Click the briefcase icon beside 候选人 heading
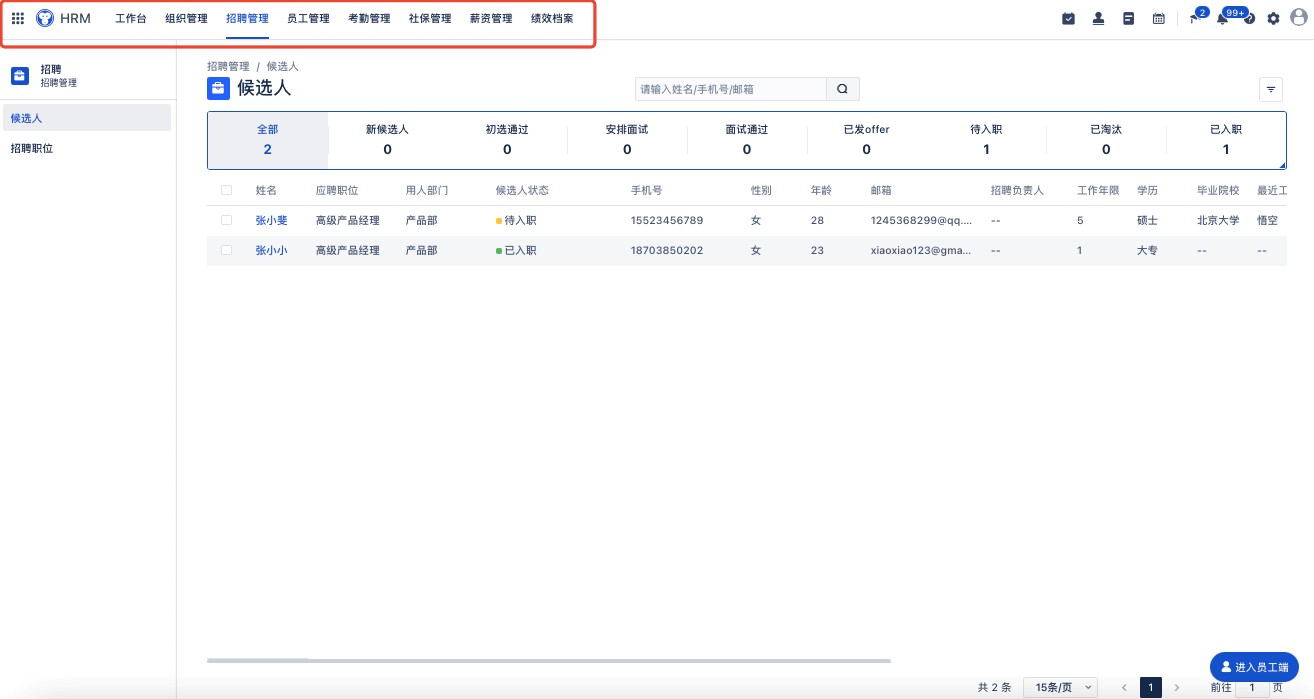The width and height of the screenshot is (1314, 699). [x=218, y=88]
